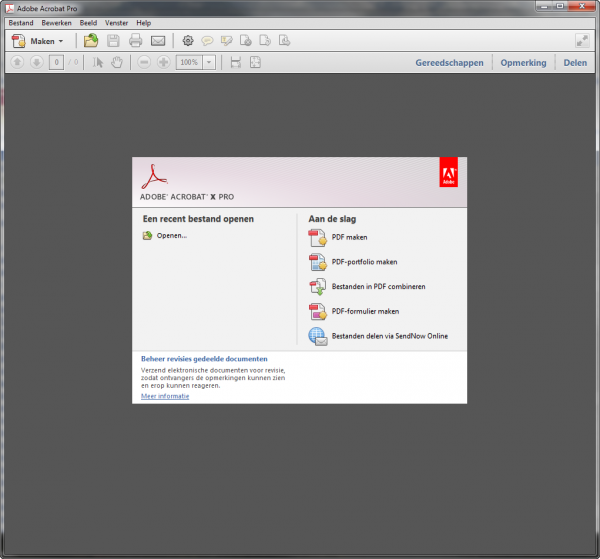600x559 pixels.
Task: Open the Bestand menu
Action: [21, 23]
